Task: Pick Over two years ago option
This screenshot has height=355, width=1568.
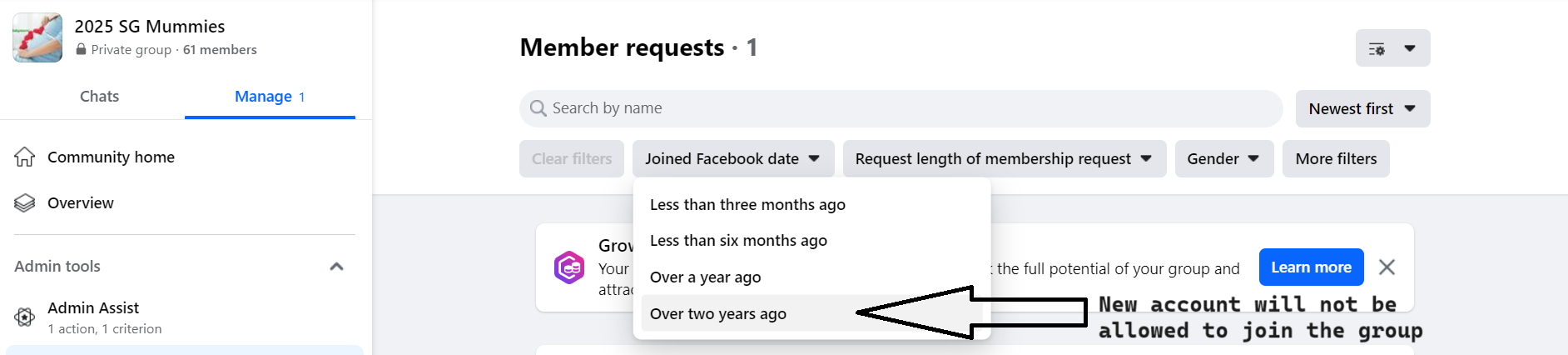Action: (x=717, y=314)
